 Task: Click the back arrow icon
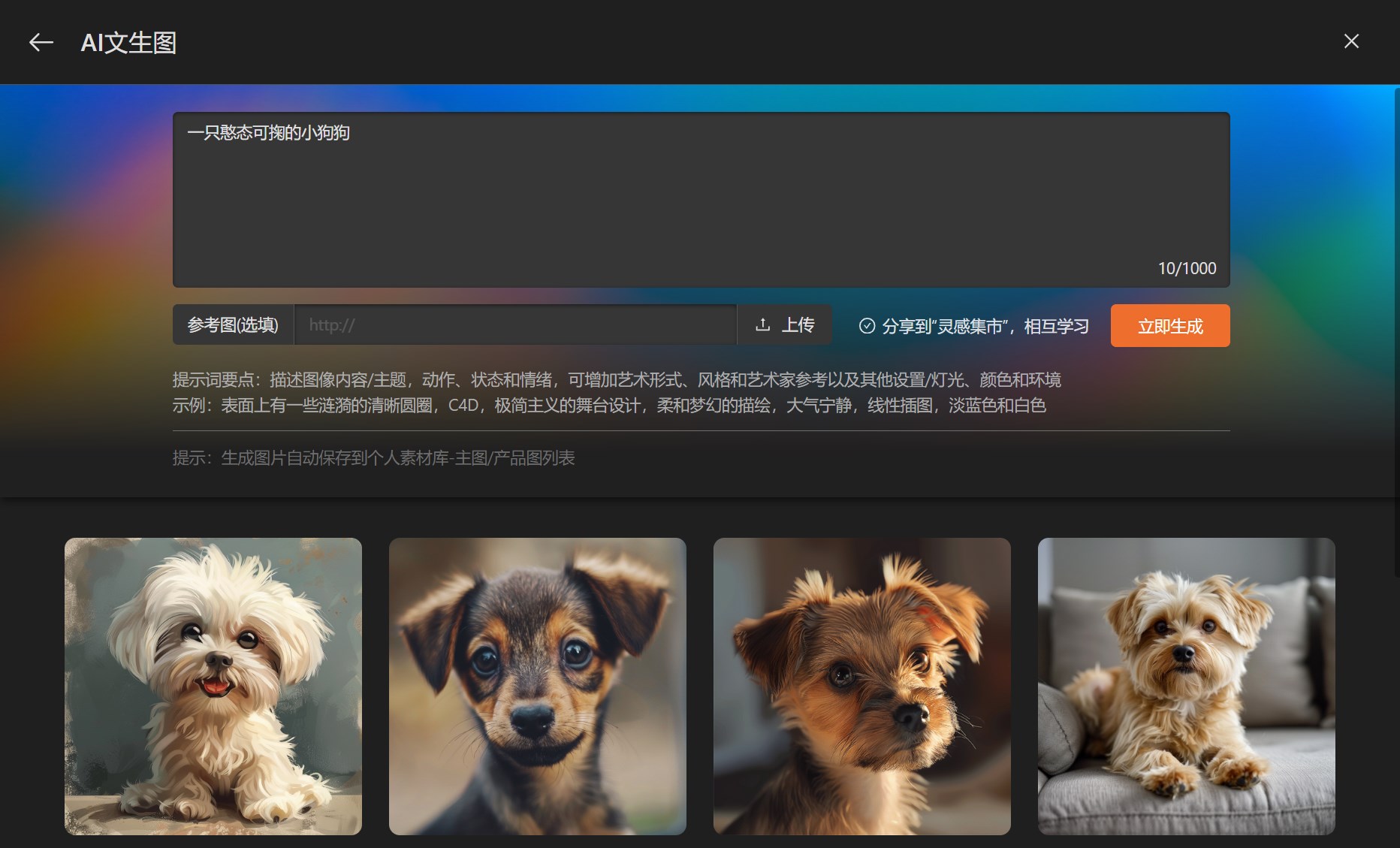(41, 43)
